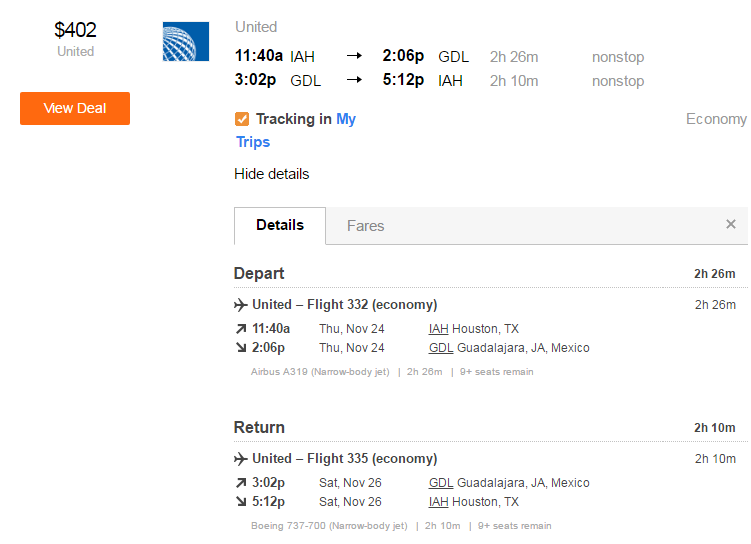
Task: Click the arrival arrow icon next to 2:06p
Action: pos(241,348)
